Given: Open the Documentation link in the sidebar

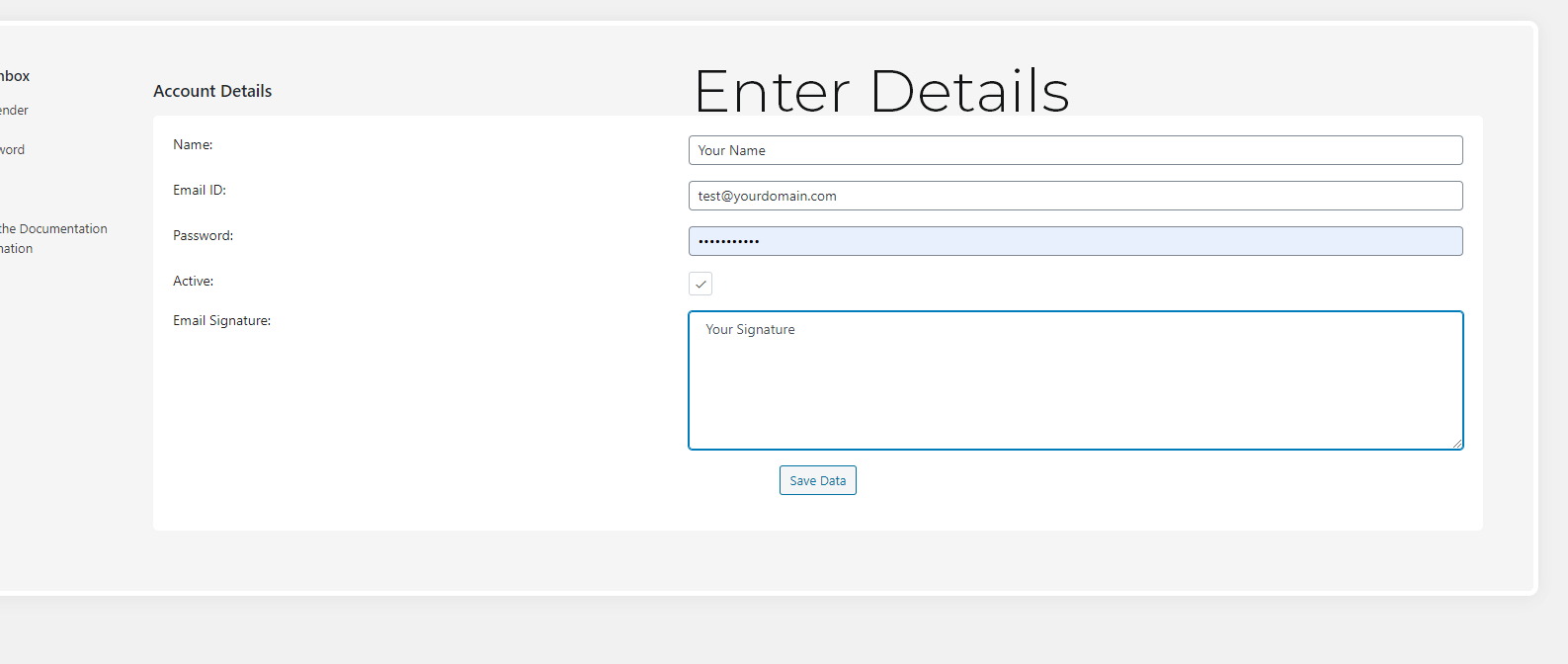Looking at the screenshot, I should tap(53, 228).
